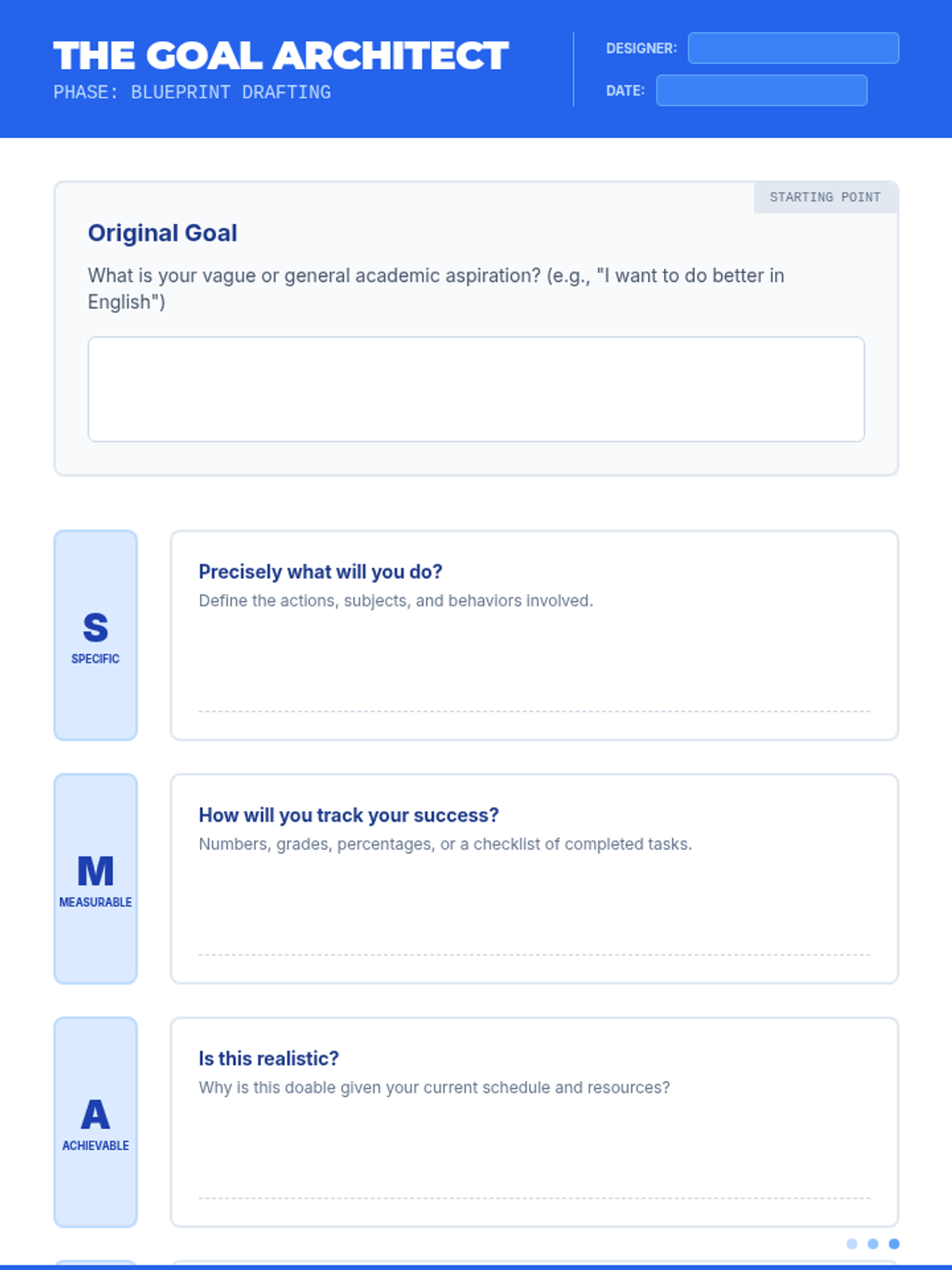Select the A Achievable letter badge
The height and width of the screenshot is (1270, 952).
click(x=95, y=1122)
